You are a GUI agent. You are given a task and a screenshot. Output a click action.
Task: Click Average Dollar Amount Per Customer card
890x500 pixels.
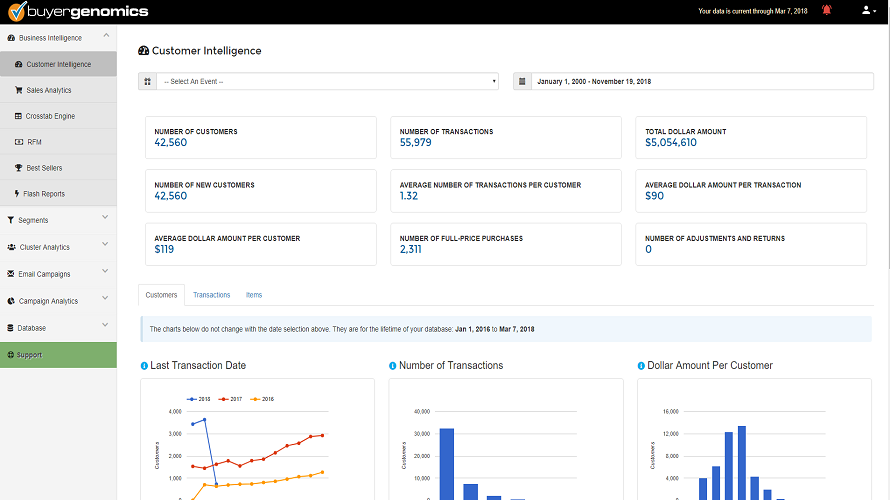coord(261,244)
